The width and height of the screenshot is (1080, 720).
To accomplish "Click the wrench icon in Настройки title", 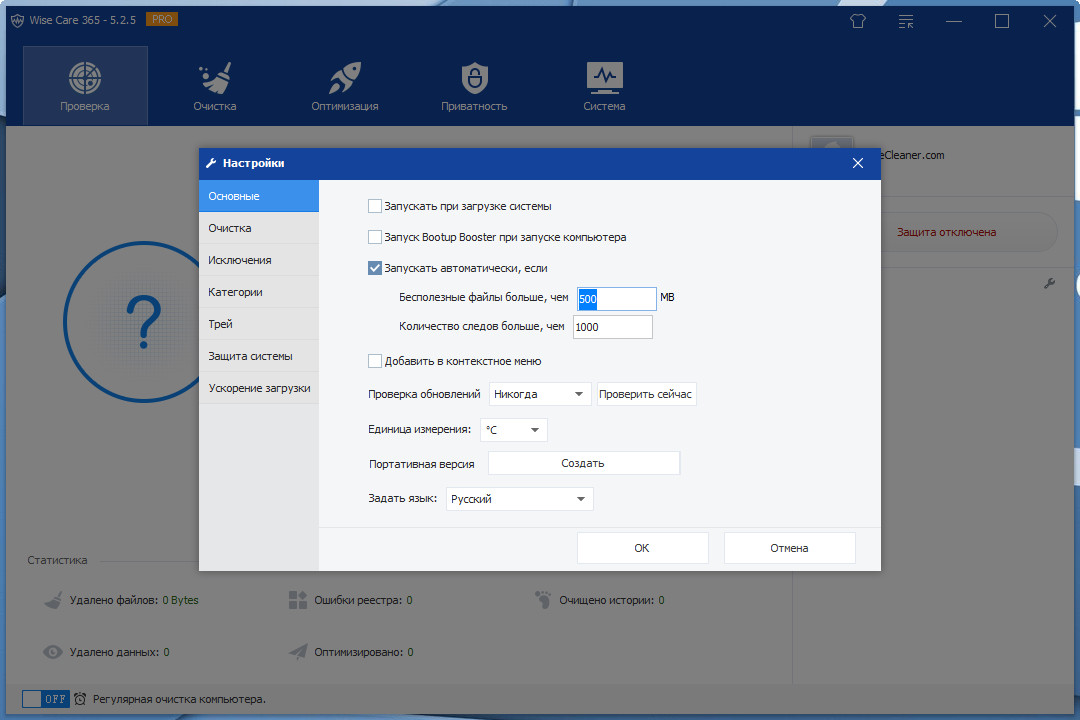I will (x=211, y=163).
